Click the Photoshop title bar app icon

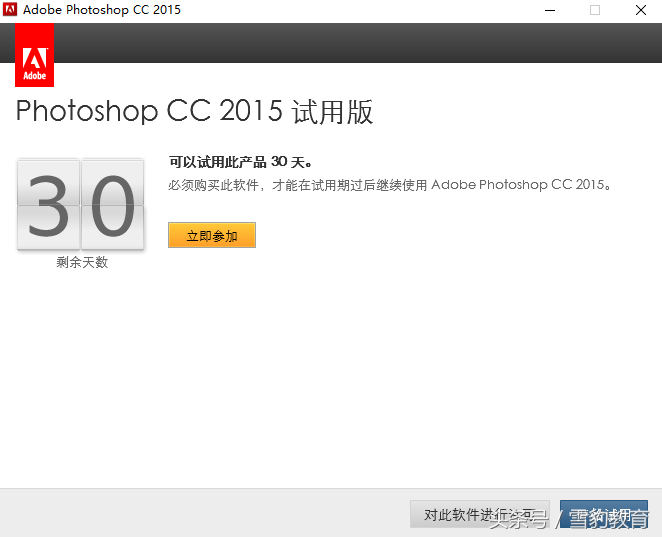10,9
